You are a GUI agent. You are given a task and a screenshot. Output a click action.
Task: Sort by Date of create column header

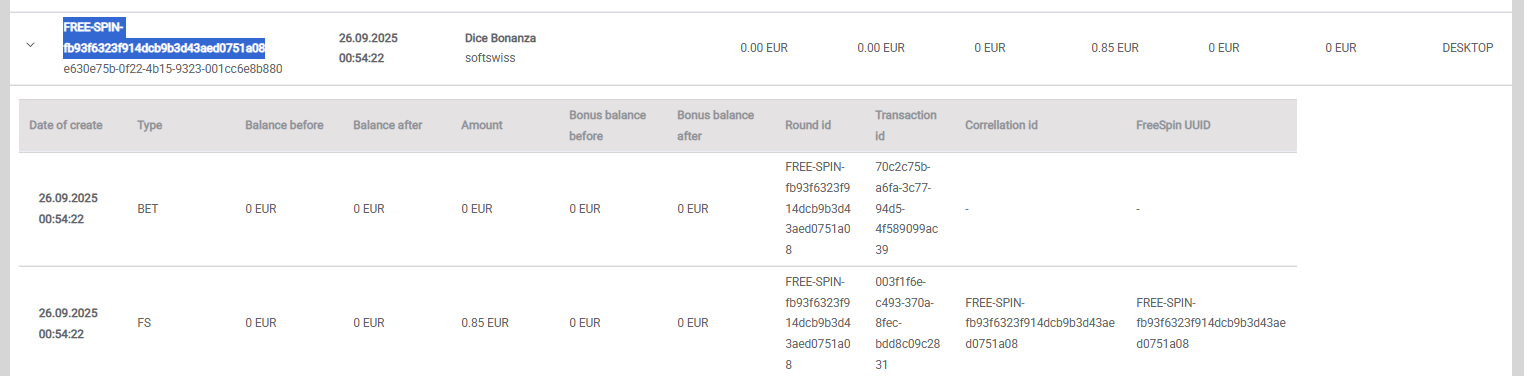pos(66,125)
